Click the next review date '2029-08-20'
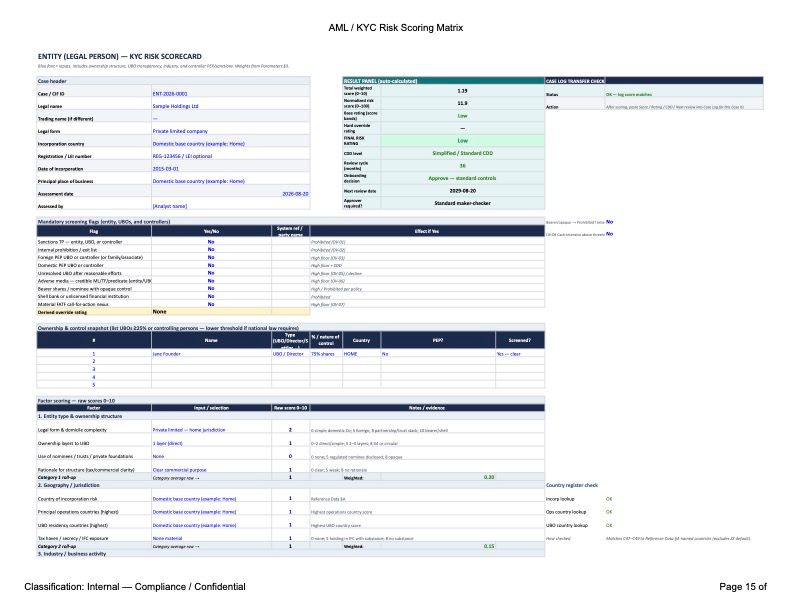This screenshot has height=612, width=792. (462, 191)
